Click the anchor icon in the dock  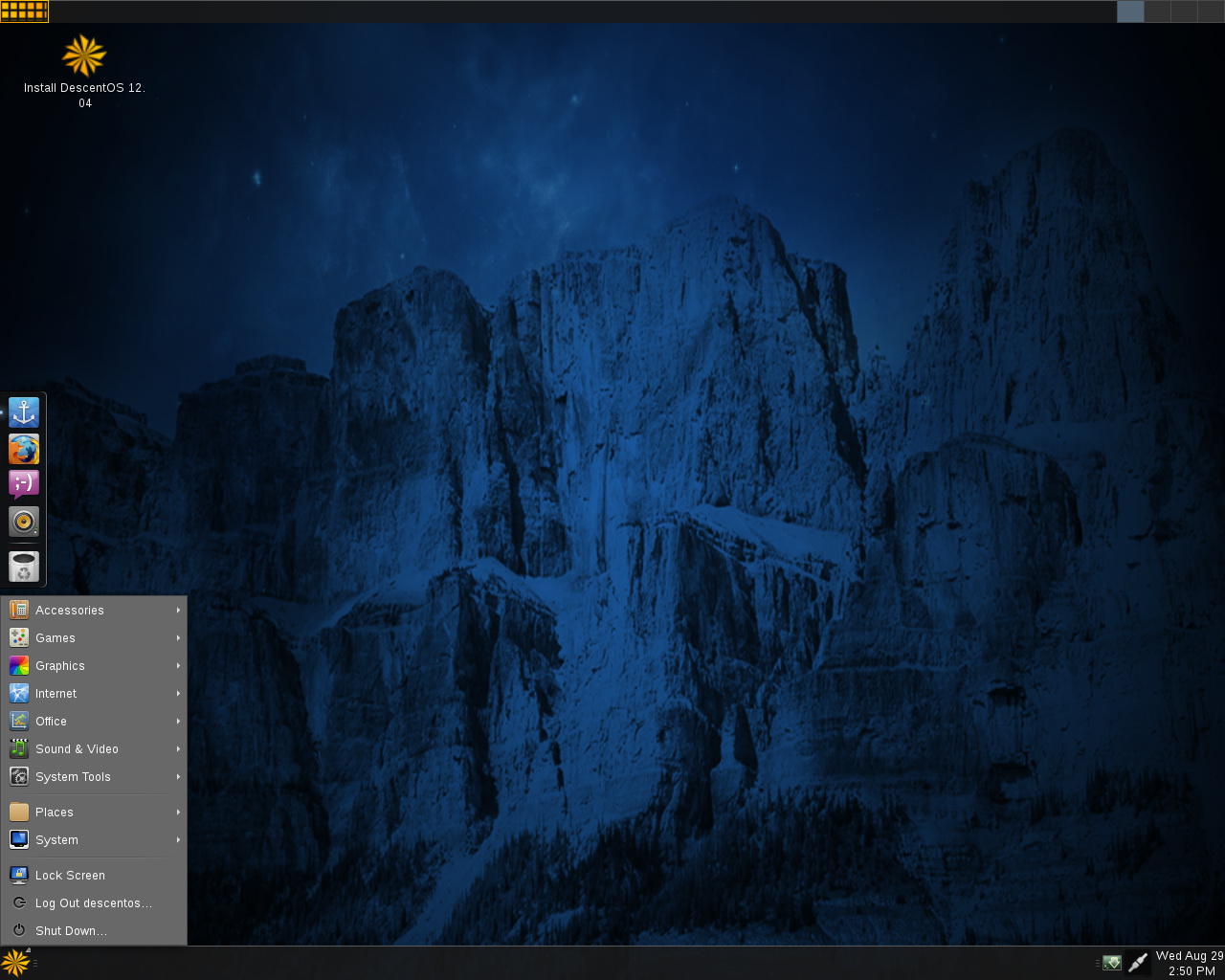(24, 412)
